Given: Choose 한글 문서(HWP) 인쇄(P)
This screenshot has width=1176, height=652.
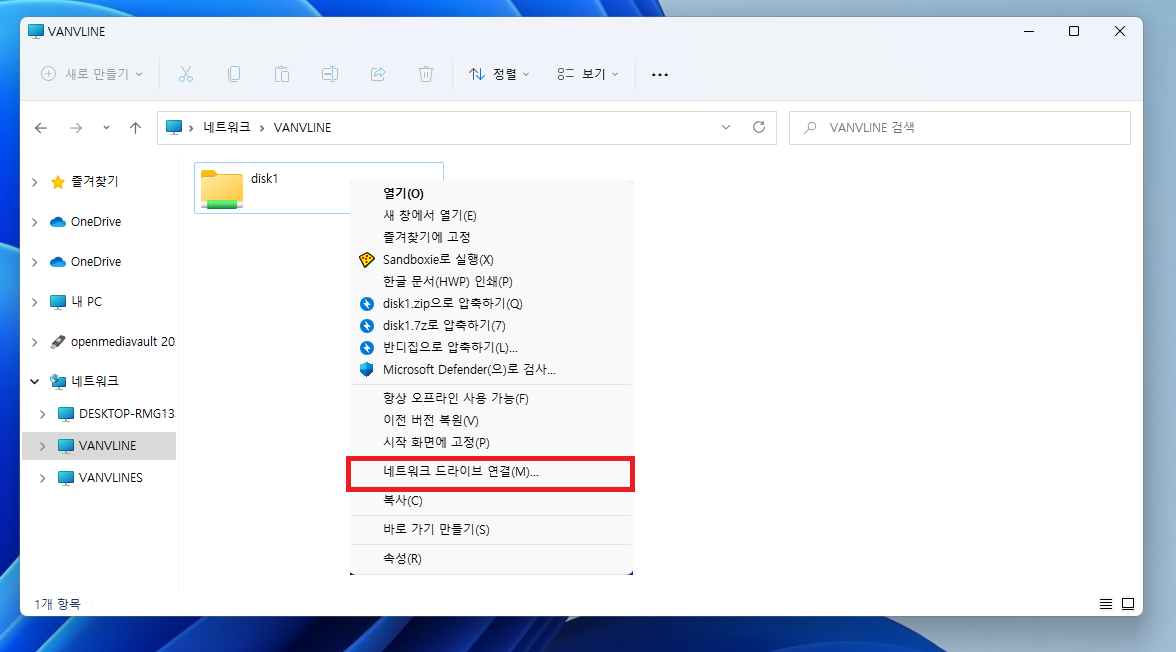Looking at the screenshot, I should tap(491, 281).
